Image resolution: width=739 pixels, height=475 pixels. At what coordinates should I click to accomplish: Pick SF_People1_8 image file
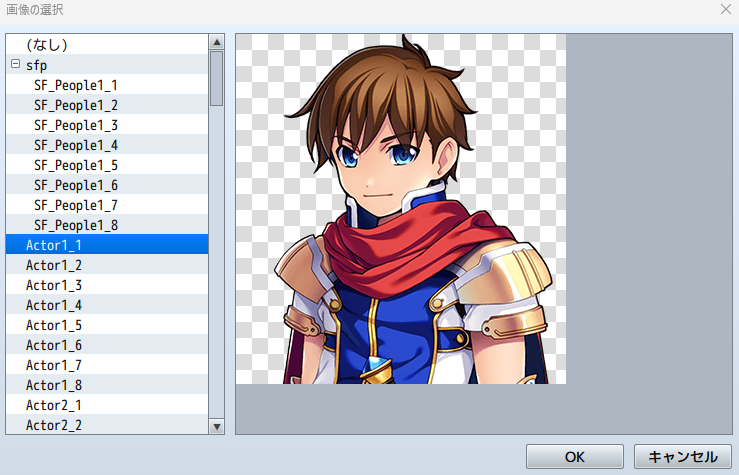click(76, 225)
